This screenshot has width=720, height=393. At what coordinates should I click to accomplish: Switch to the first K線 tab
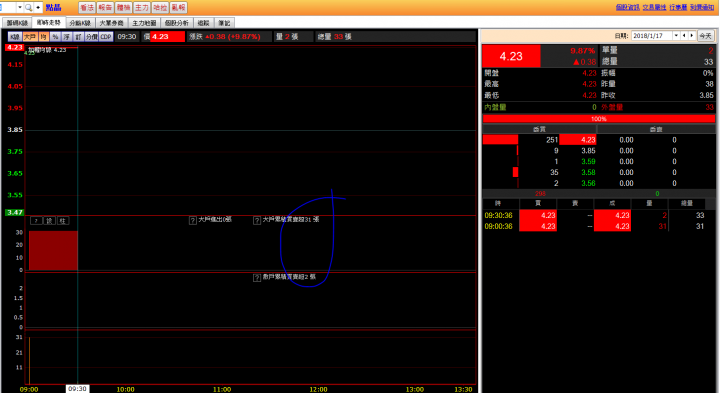coord(17,22)
